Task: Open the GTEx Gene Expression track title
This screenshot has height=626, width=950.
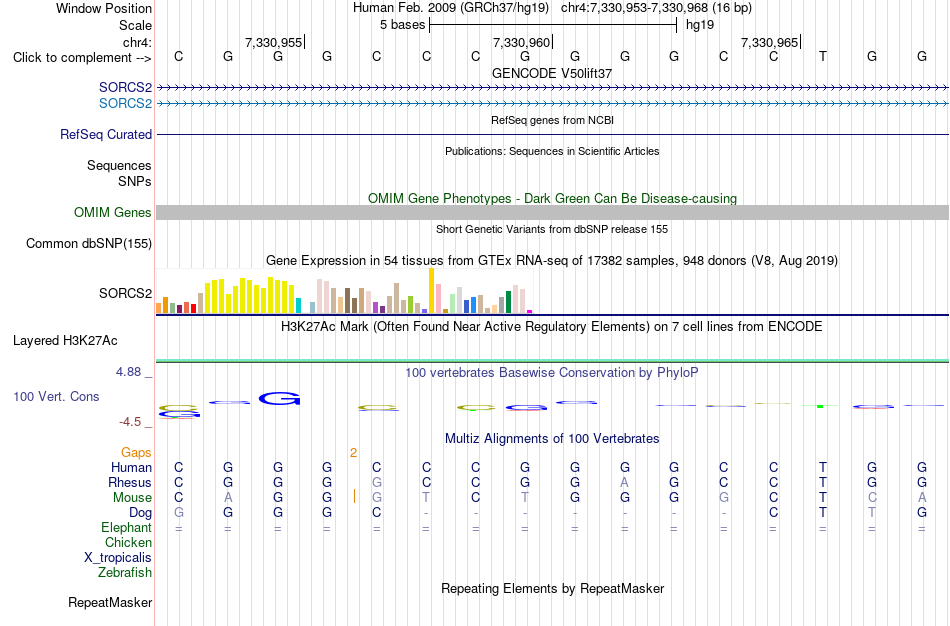Action: (x=552, y=261)
